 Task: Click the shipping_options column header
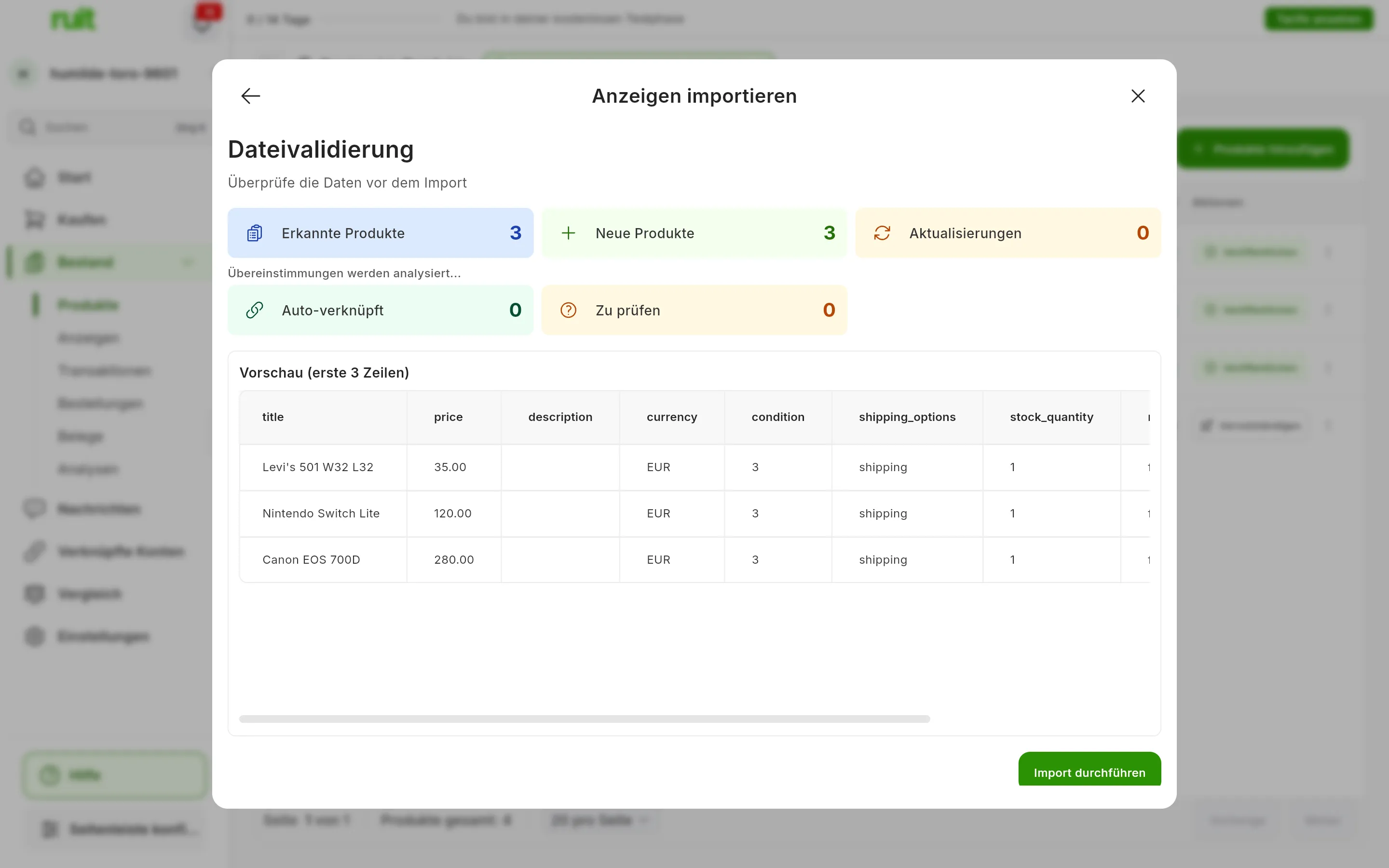pyautogui.click(x=907, y=417)
